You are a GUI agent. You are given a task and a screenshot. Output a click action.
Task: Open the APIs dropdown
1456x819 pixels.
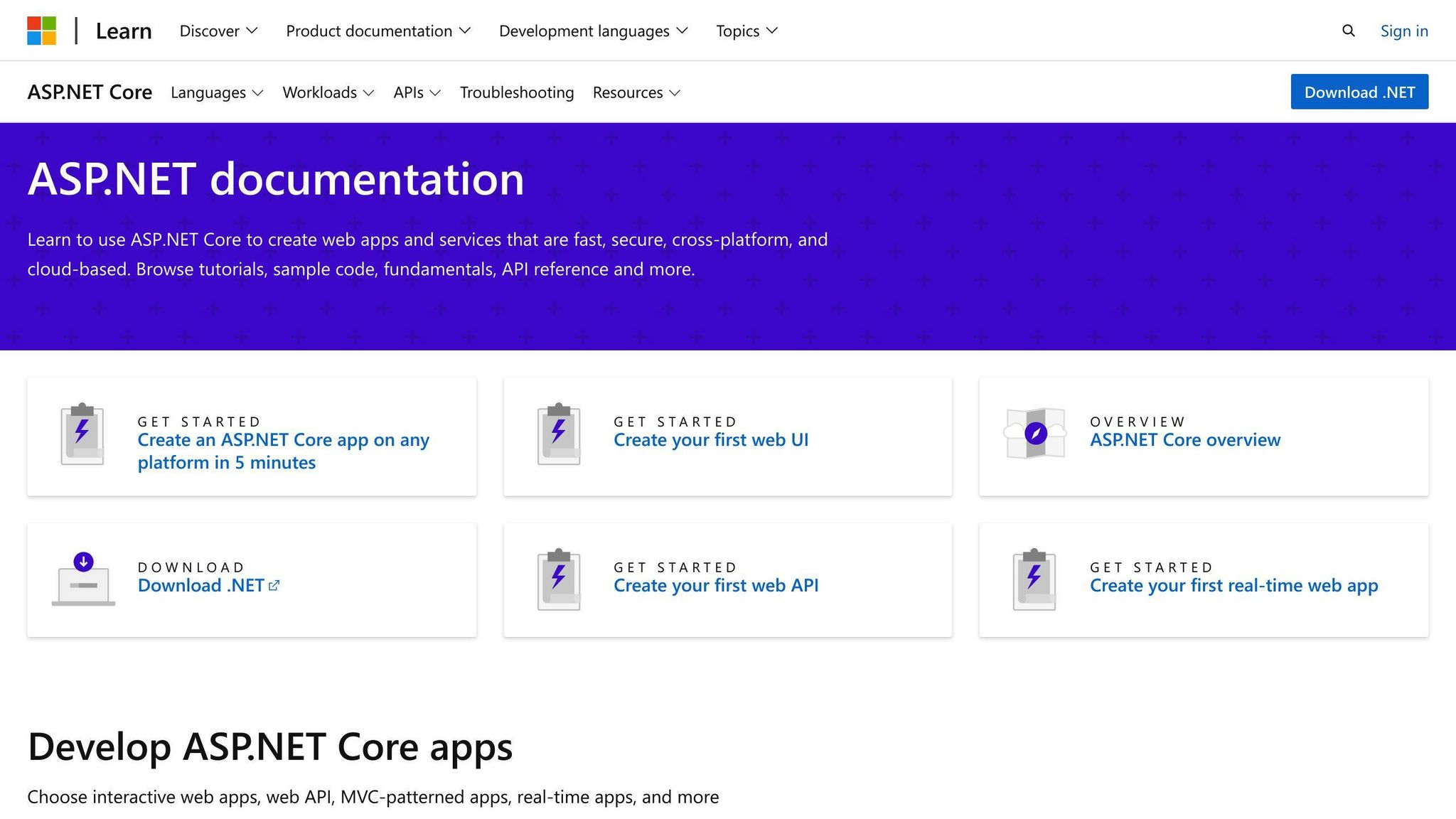[417, 92]
